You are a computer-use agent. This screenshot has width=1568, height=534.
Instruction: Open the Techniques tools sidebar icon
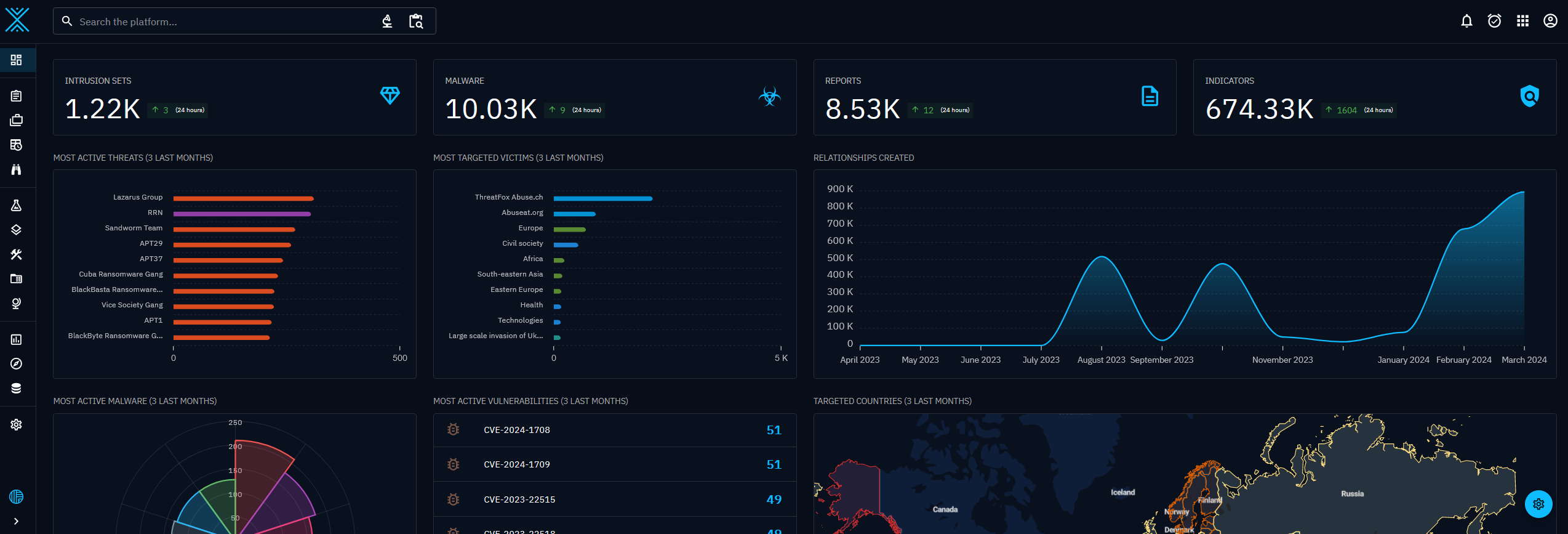(x=17, y=254)
